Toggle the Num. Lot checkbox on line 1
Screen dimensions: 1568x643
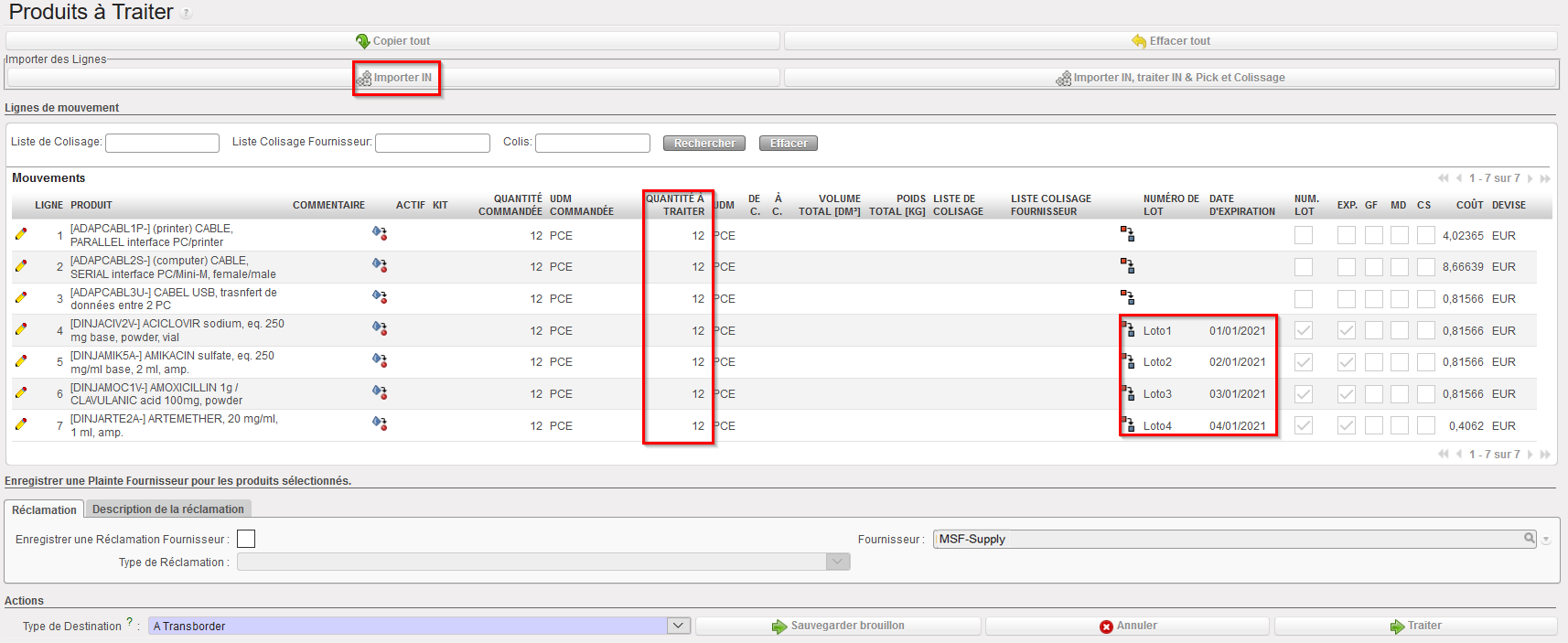pyautogui.click(x=1304, y=235)
